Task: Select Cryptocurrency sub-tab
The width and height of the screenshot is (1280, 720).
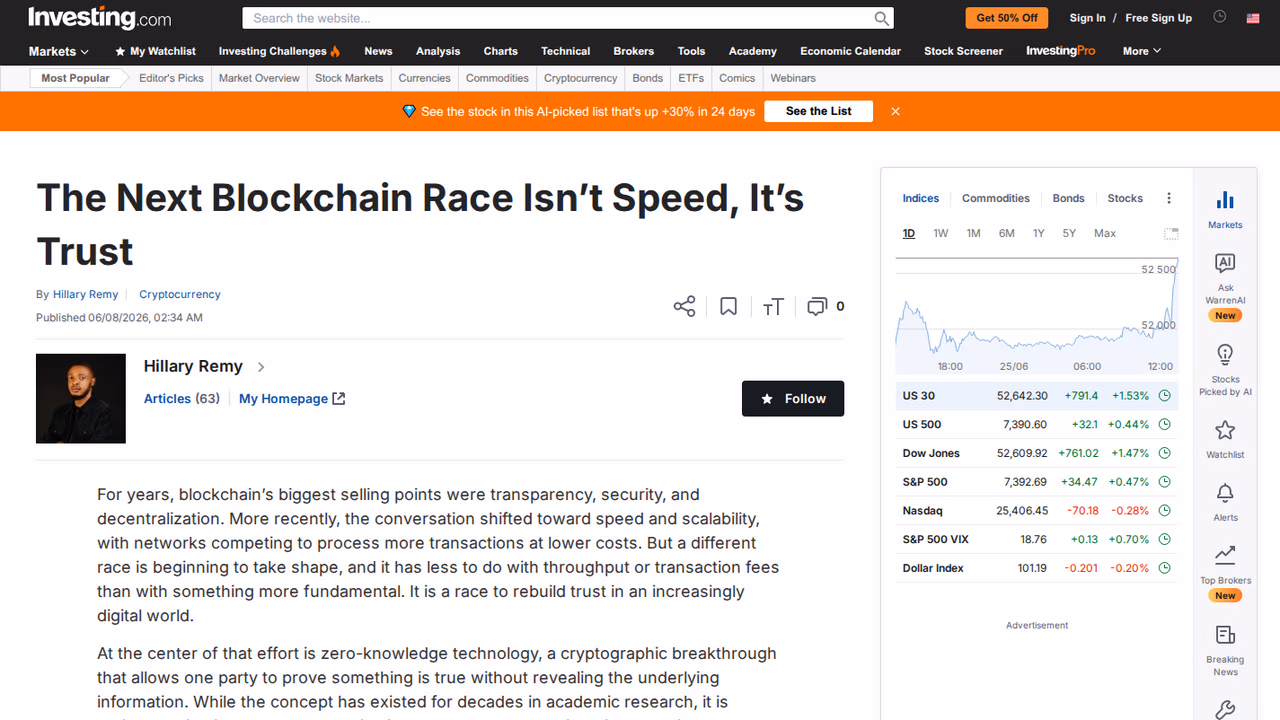Action: tap(581, 78)
